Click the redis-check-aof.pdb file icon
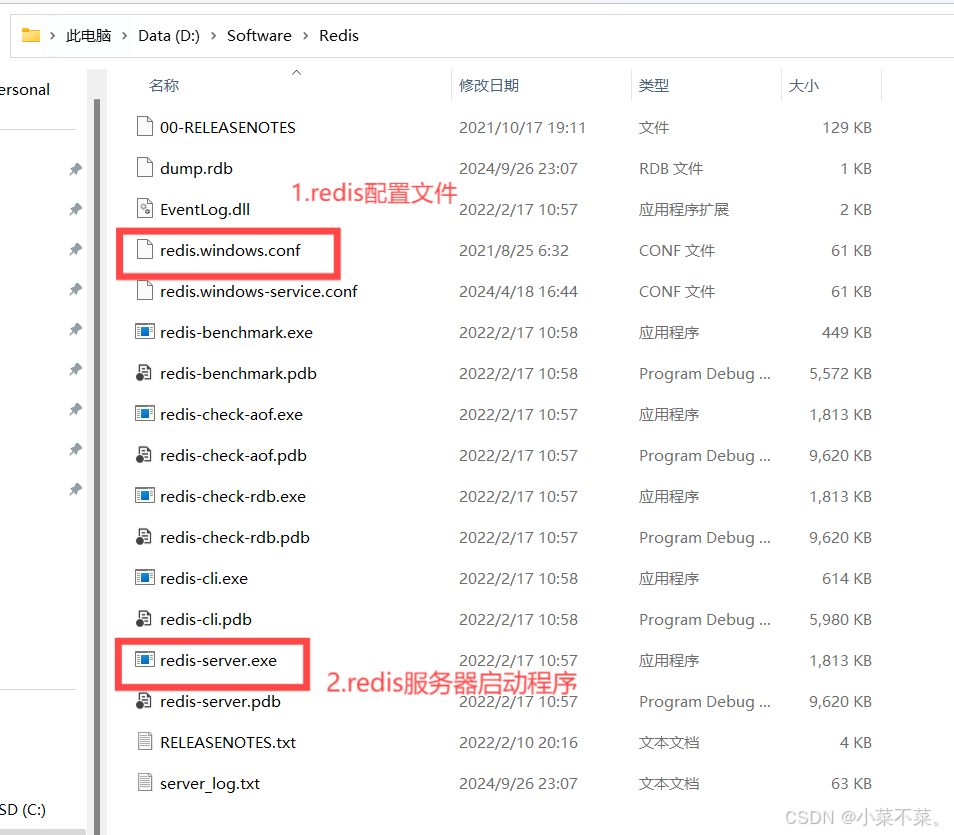 pos(144,455)
